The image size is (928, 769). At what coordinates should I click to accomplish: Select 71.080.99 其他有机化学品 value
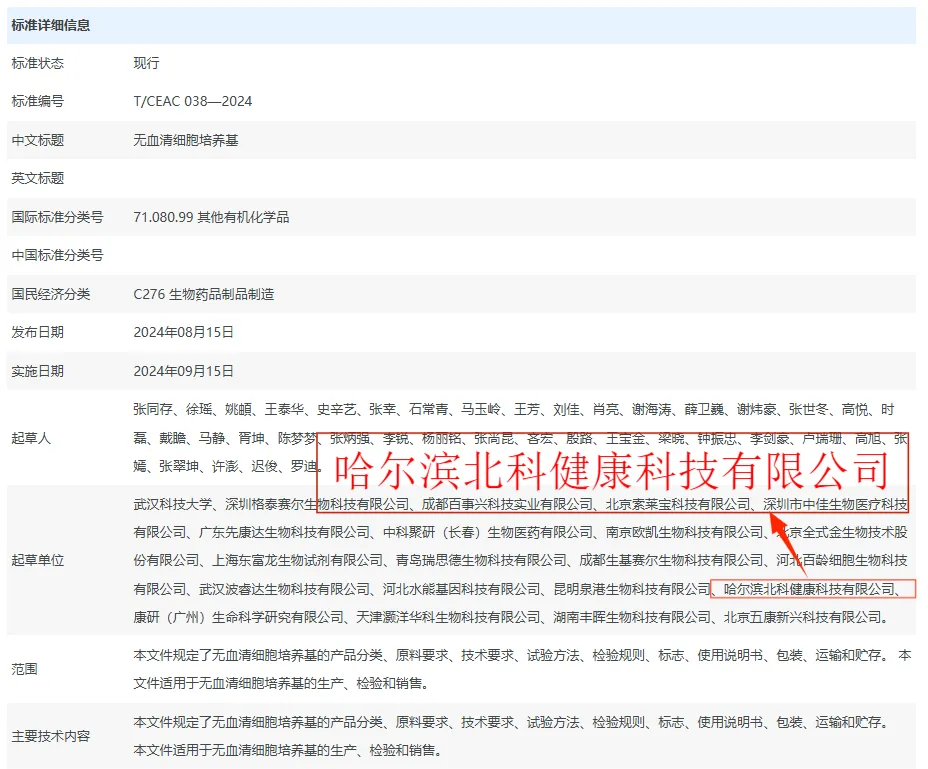pyautogui.click(x=211, y=217)
